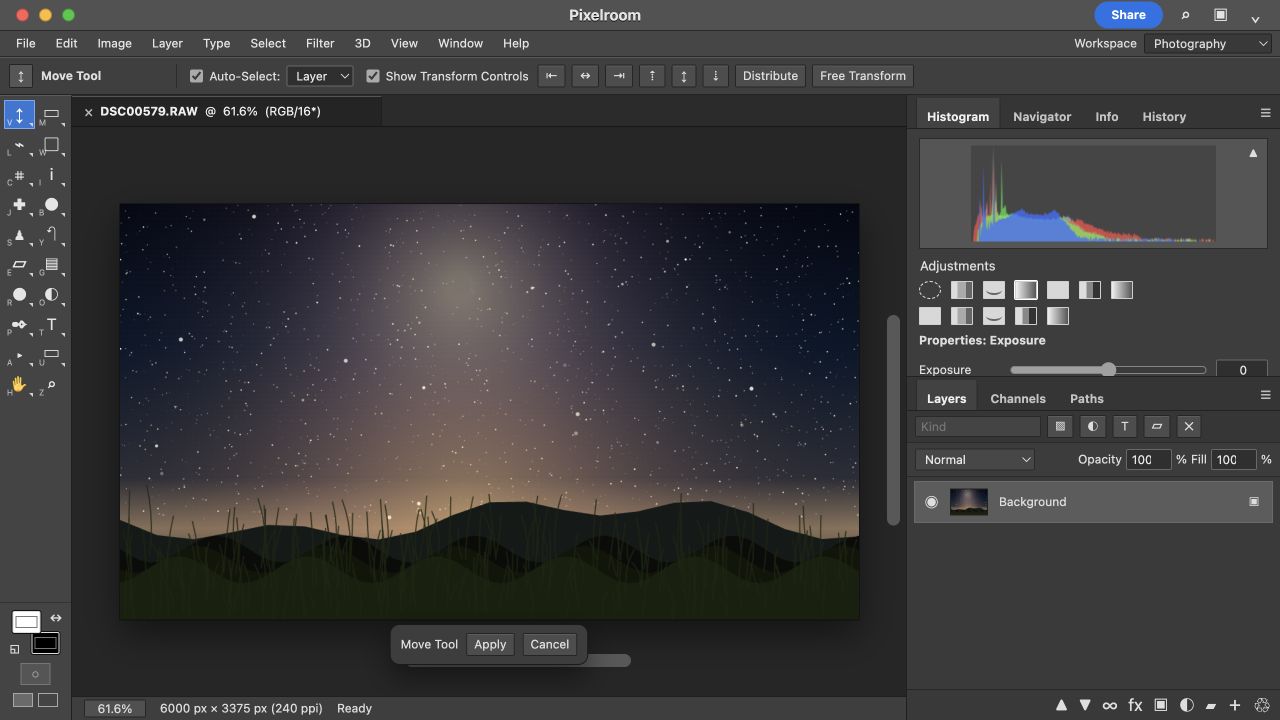Click the white foreground color swatch
The height and width of the screenshot is (720, 1280).
point(26,622)
